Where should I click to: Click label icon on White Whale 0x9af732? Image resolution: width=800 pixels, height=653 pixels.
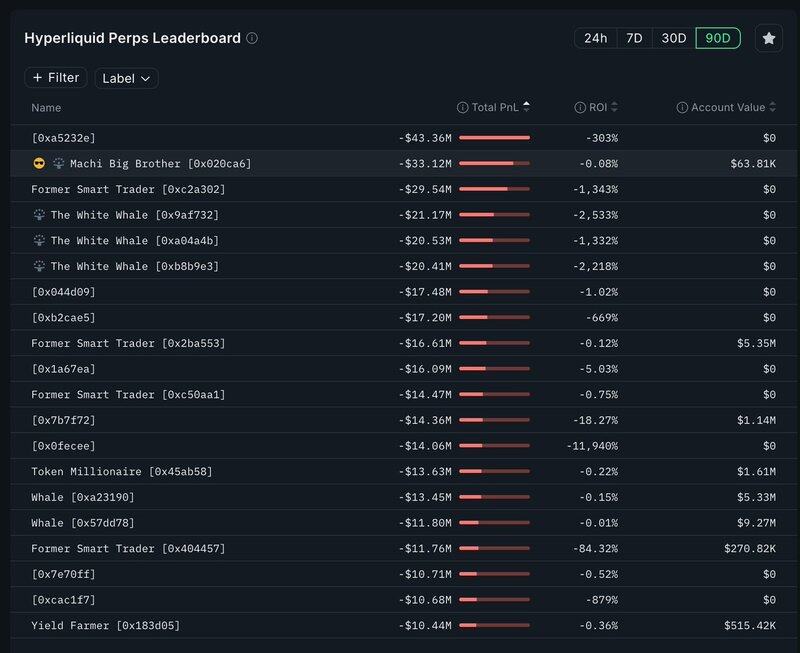pos(39,214)
